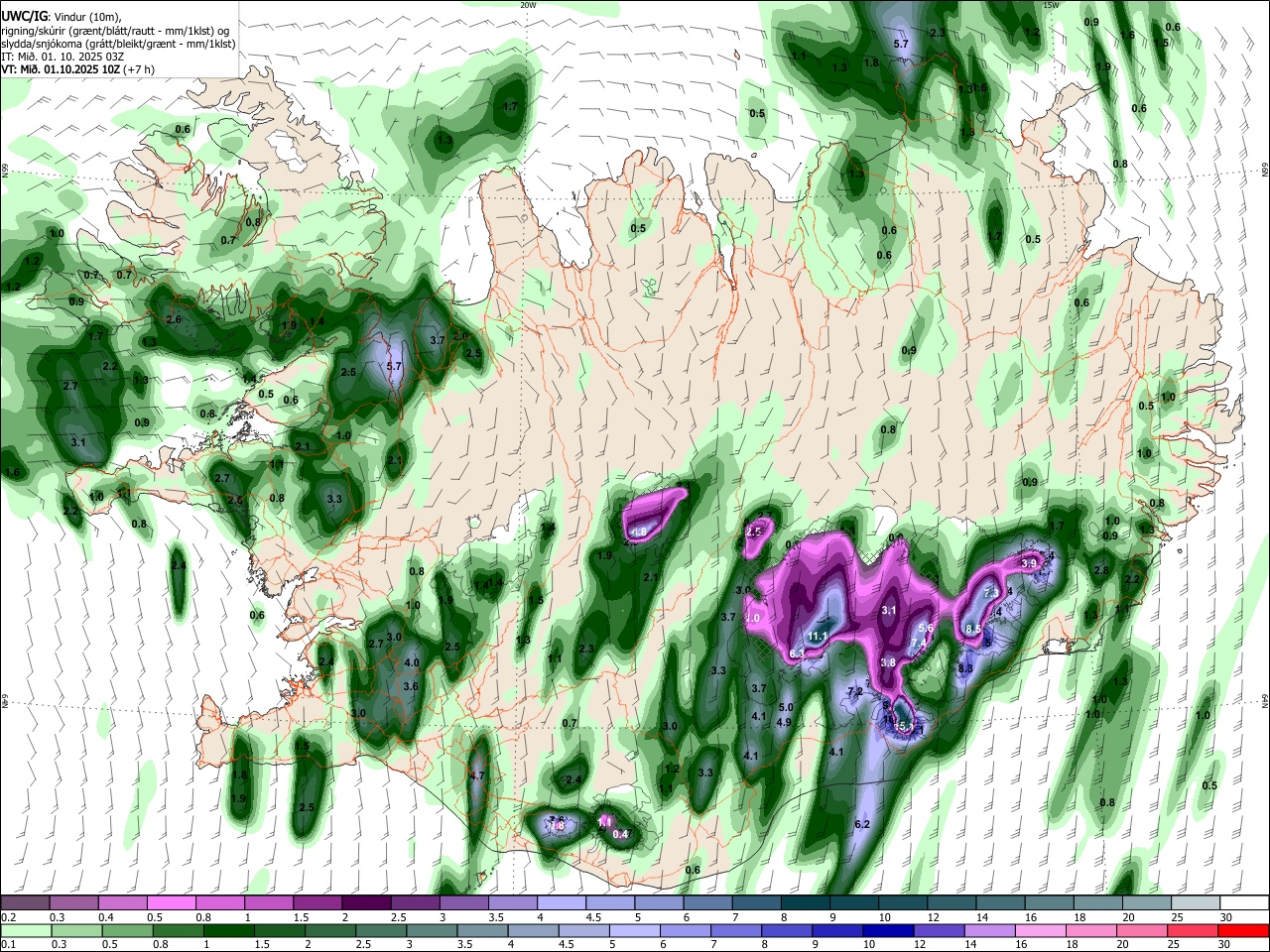Click the 'UWC/IG: Vindur (10m)' title text
1270x952 pixels.
pyautogui.click(x=62, y=16)
